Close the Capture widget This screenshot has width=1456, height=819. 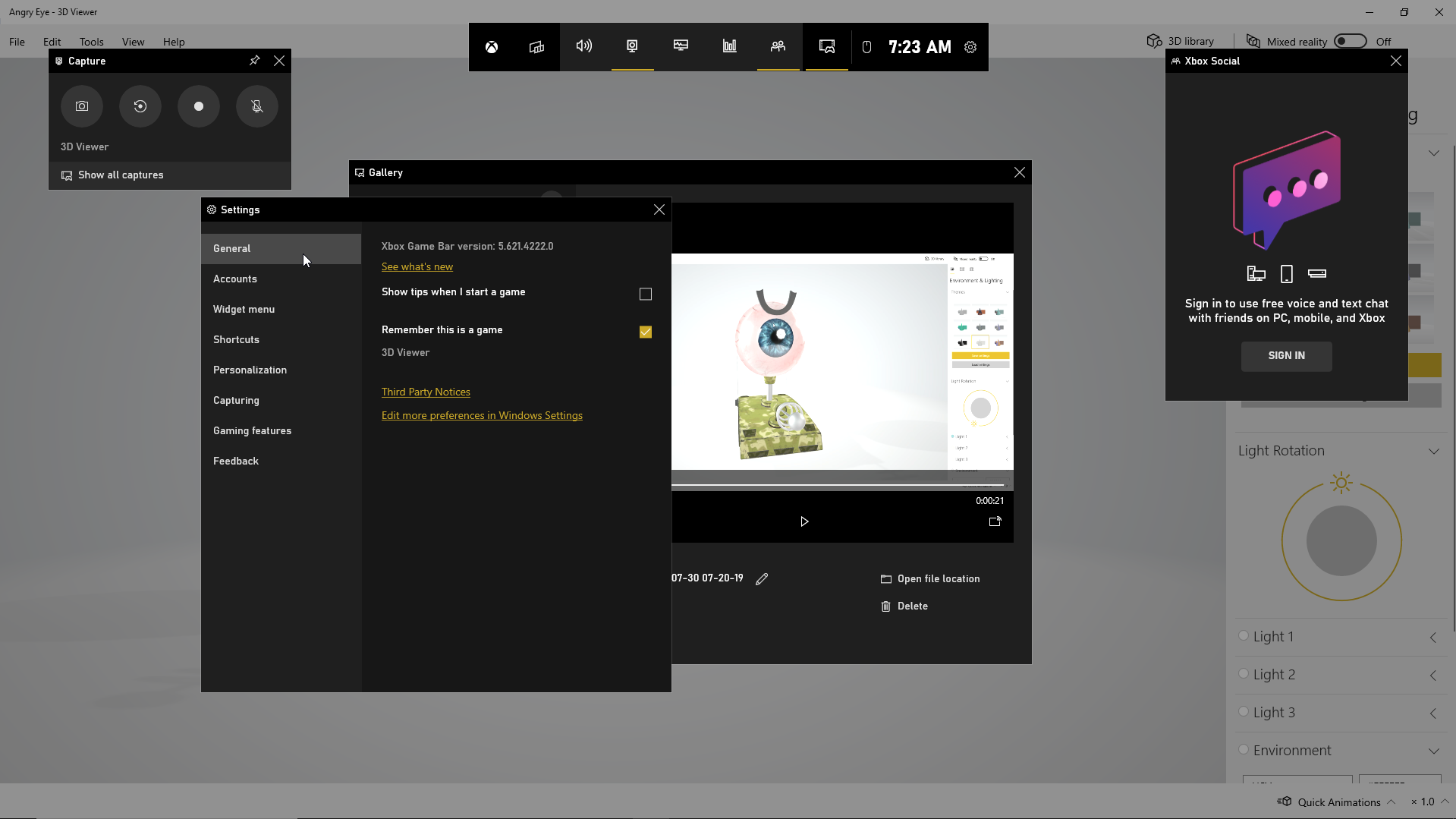(x=279, y=61)
